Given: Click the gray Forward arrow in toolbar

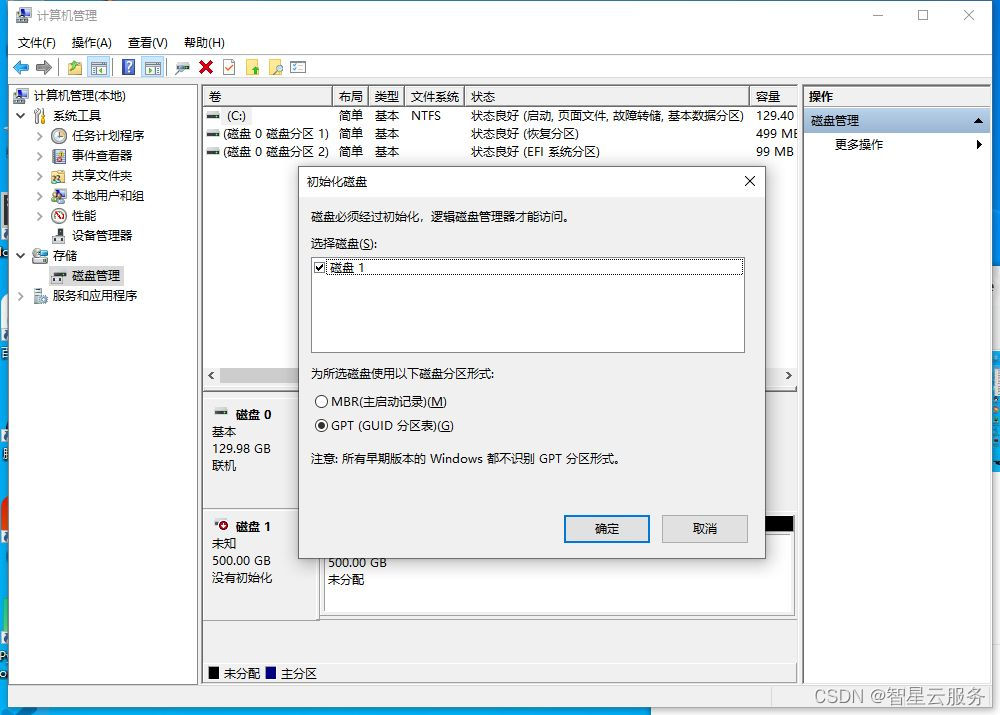Looking at the screenshot, I should point(43,67).
